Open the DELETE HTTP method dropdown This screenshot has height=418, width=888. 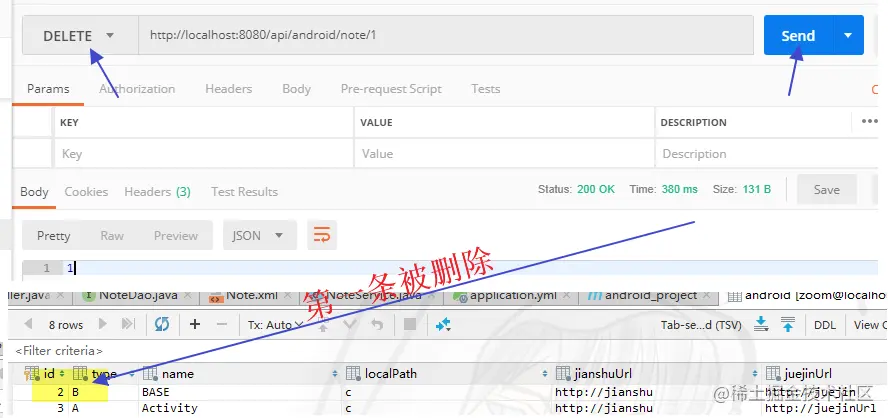tap(80, 35)
